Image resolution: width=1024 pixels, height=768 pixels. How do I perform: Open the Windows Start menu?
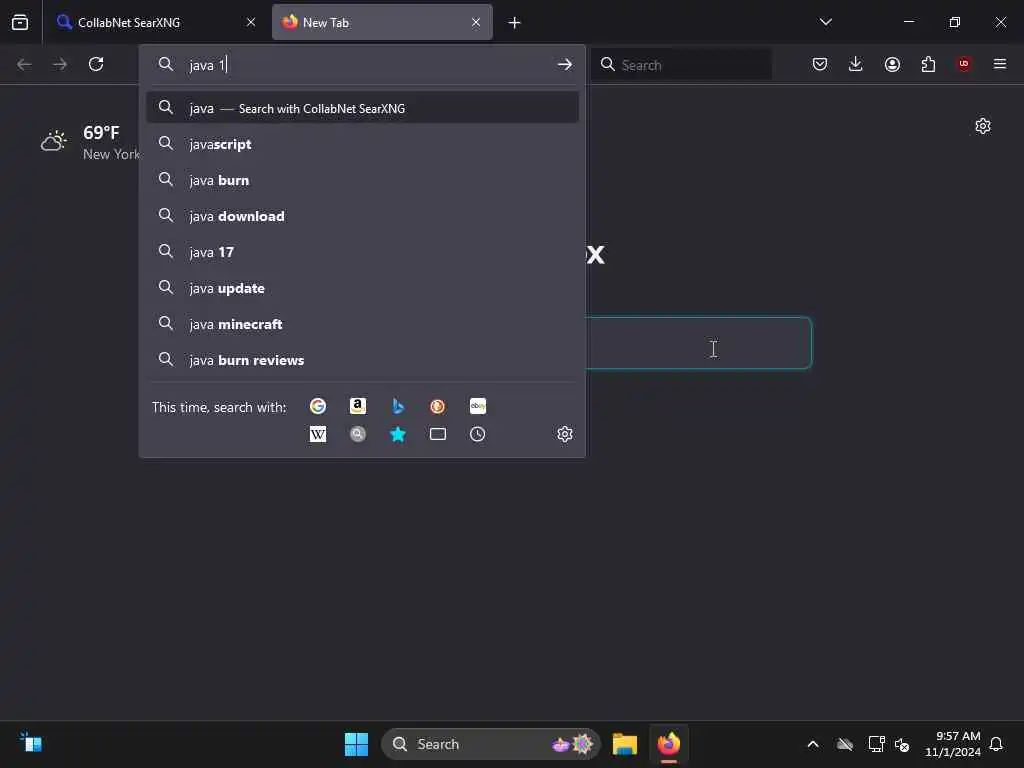pyautogui.click(x=356, y=744)
